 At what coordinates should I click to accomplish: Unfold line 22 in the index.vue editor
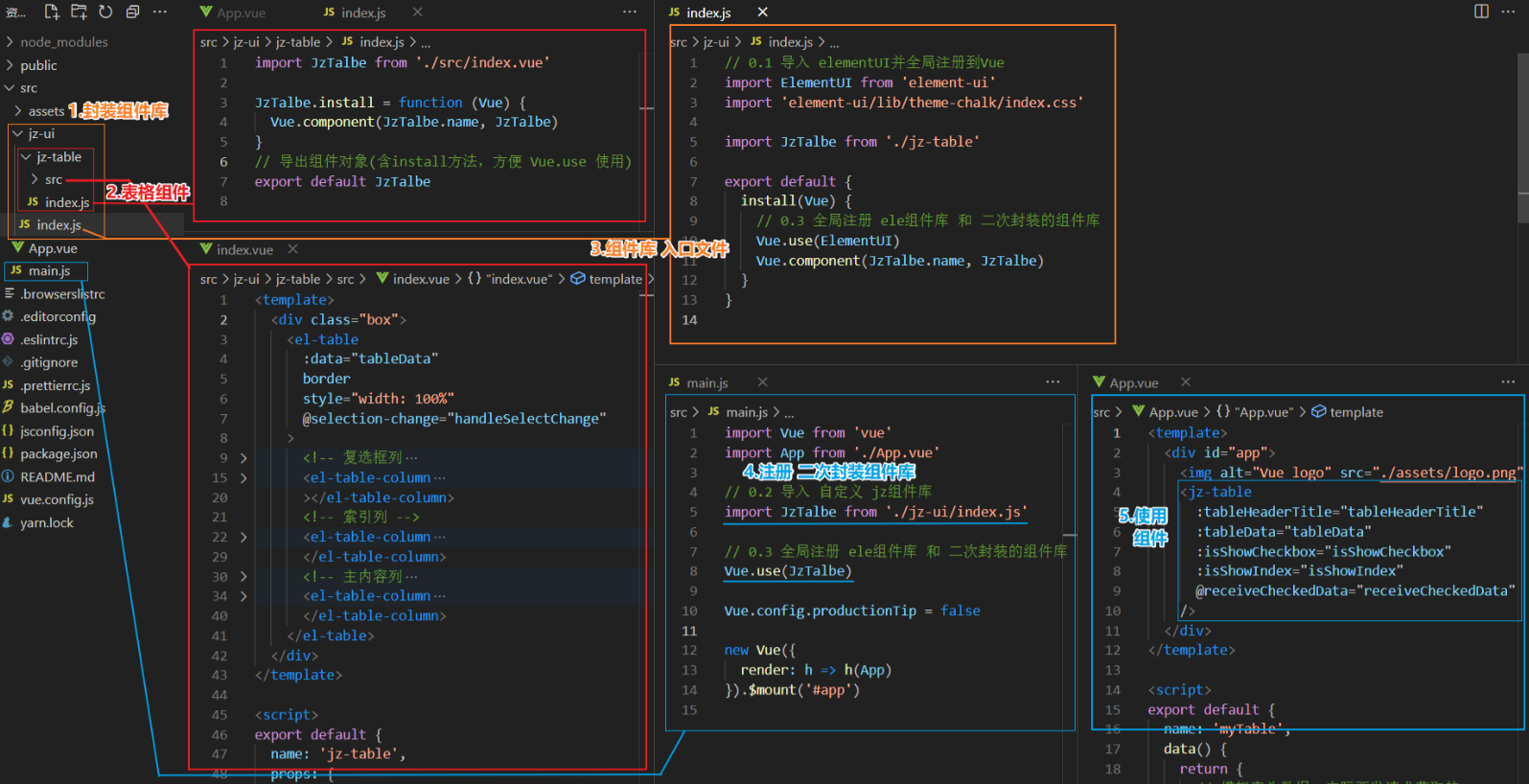(x=243, y=537)
